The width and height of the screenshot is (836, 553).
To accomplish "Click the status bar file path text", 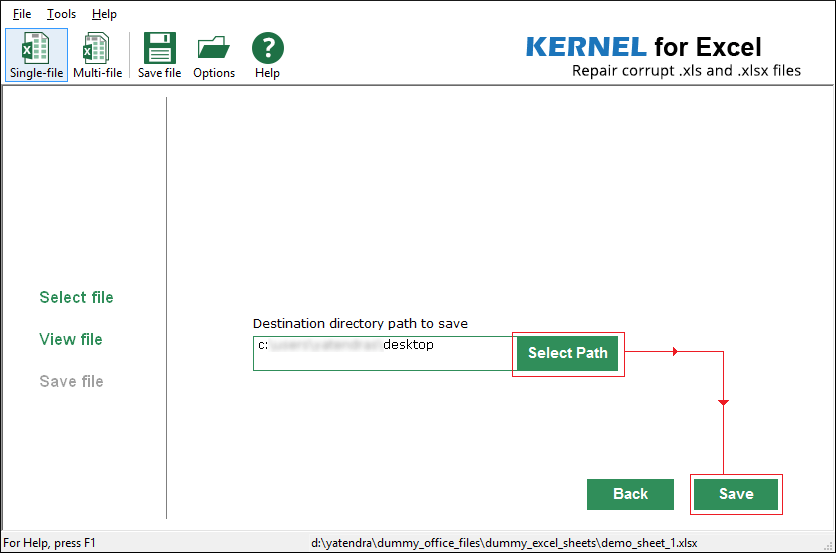I will (x=504, y=543).
